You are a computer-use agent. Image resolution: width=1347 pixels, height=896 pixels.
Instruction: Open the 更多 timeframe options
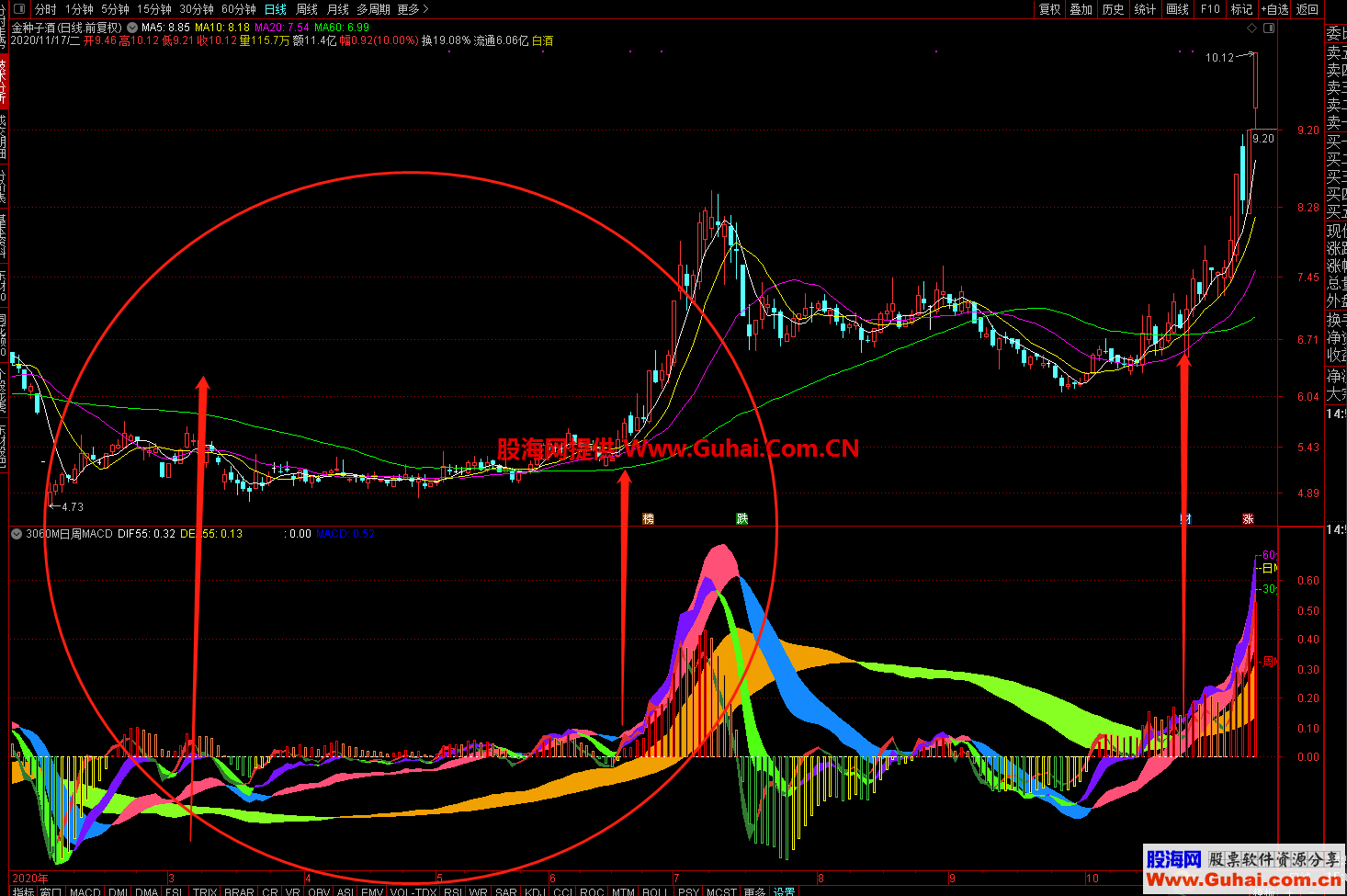point(413,9)
